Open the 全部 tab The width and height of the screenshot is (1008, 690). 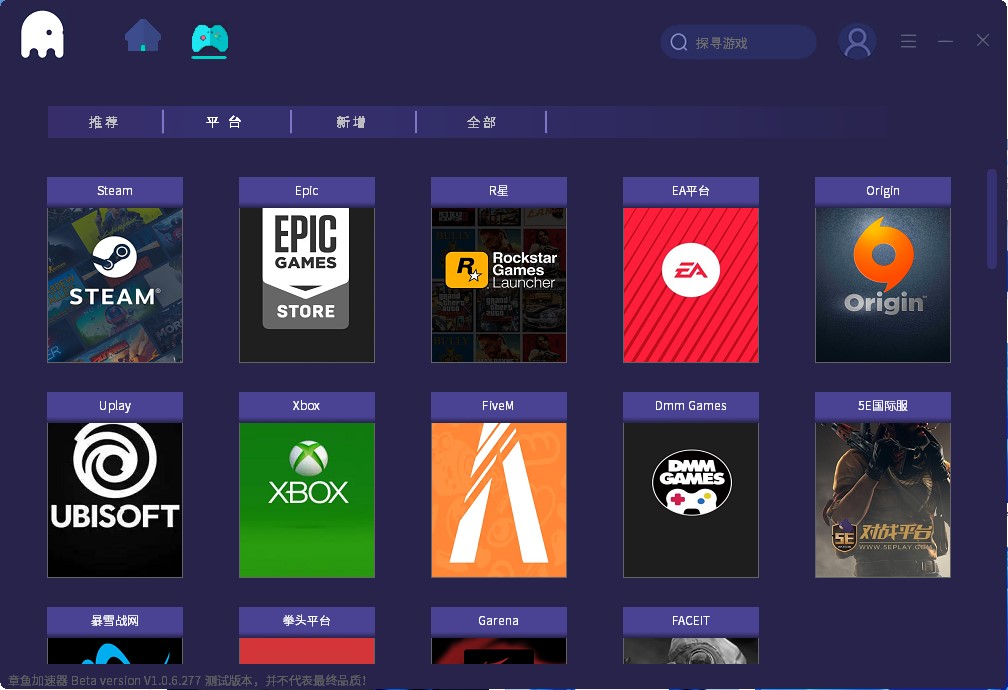(481, 121)
